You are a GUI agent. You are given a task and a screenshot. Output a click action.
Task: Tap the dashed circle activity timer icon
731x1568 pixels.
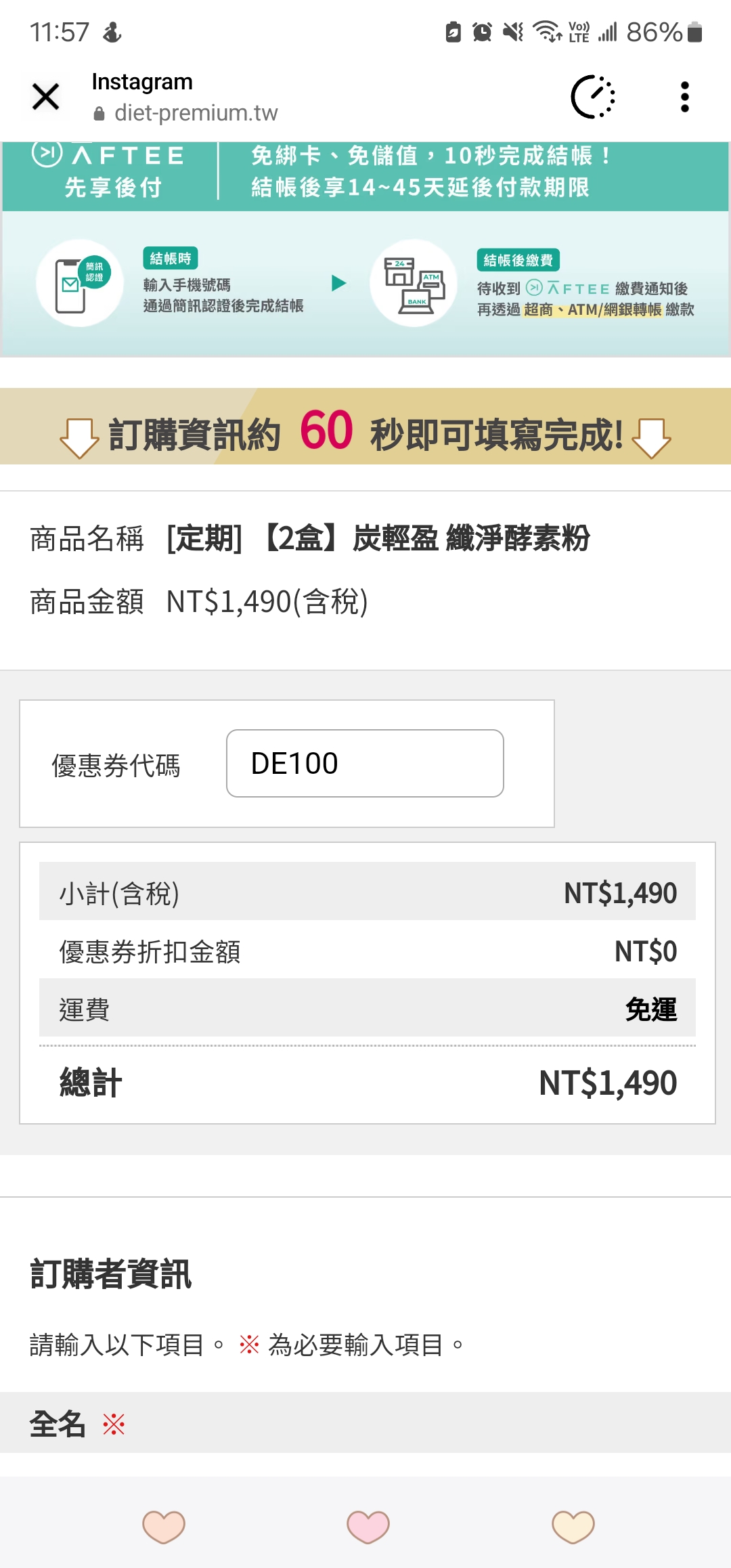593,97
